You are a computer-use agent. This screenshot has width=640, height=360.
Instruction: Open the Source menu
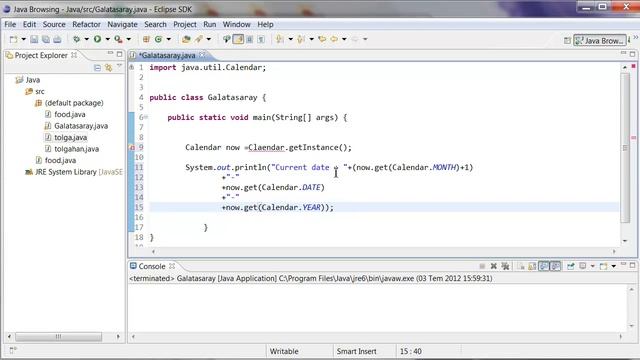click(54, 24)
